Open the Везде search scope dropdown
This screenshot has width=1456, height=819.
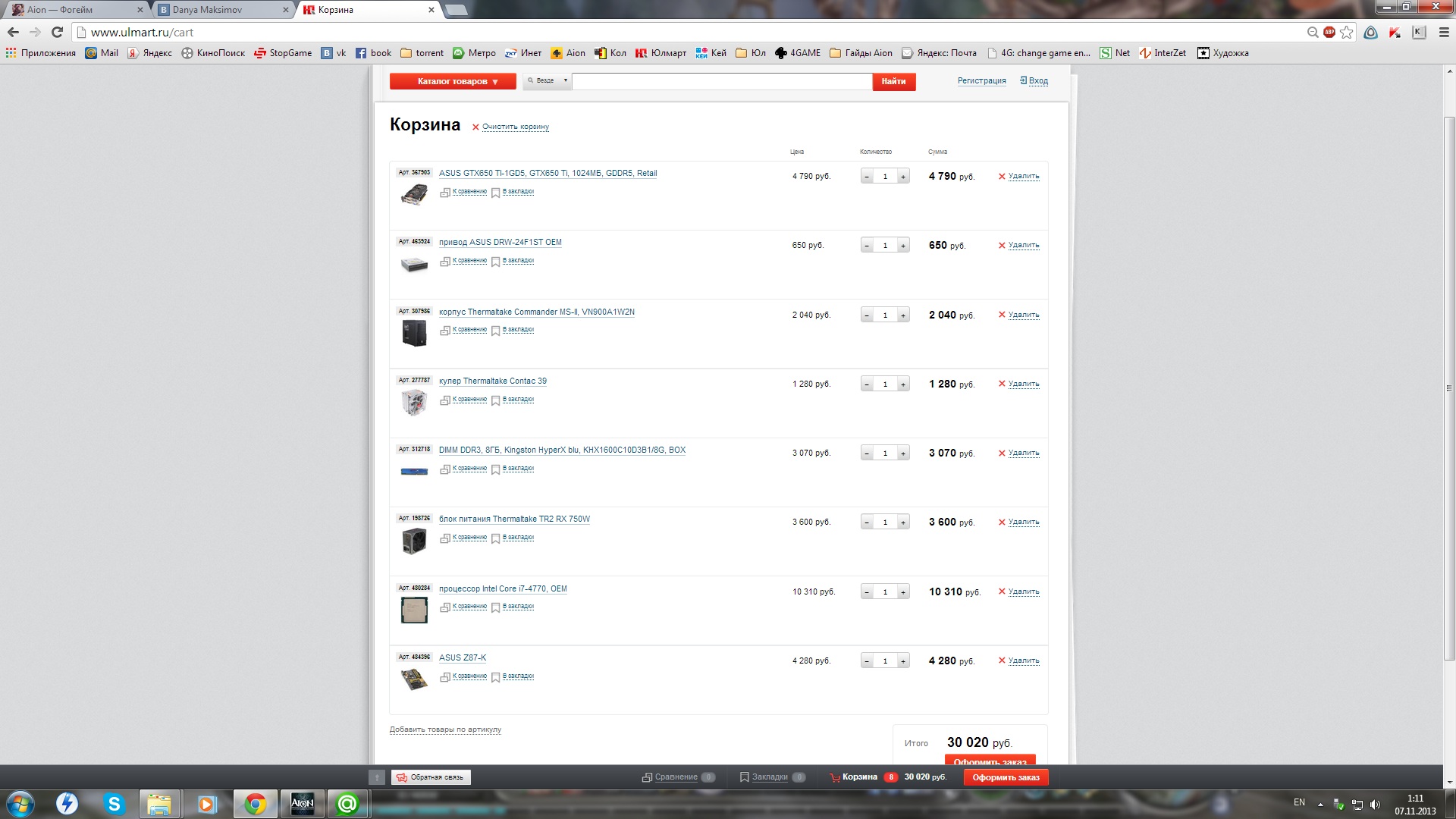(547, 80)
